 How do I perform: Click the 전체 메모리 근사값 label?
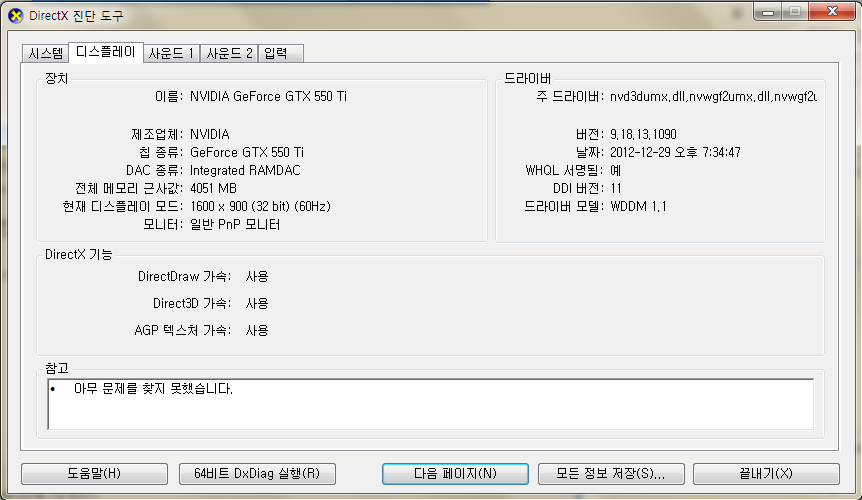129,188
